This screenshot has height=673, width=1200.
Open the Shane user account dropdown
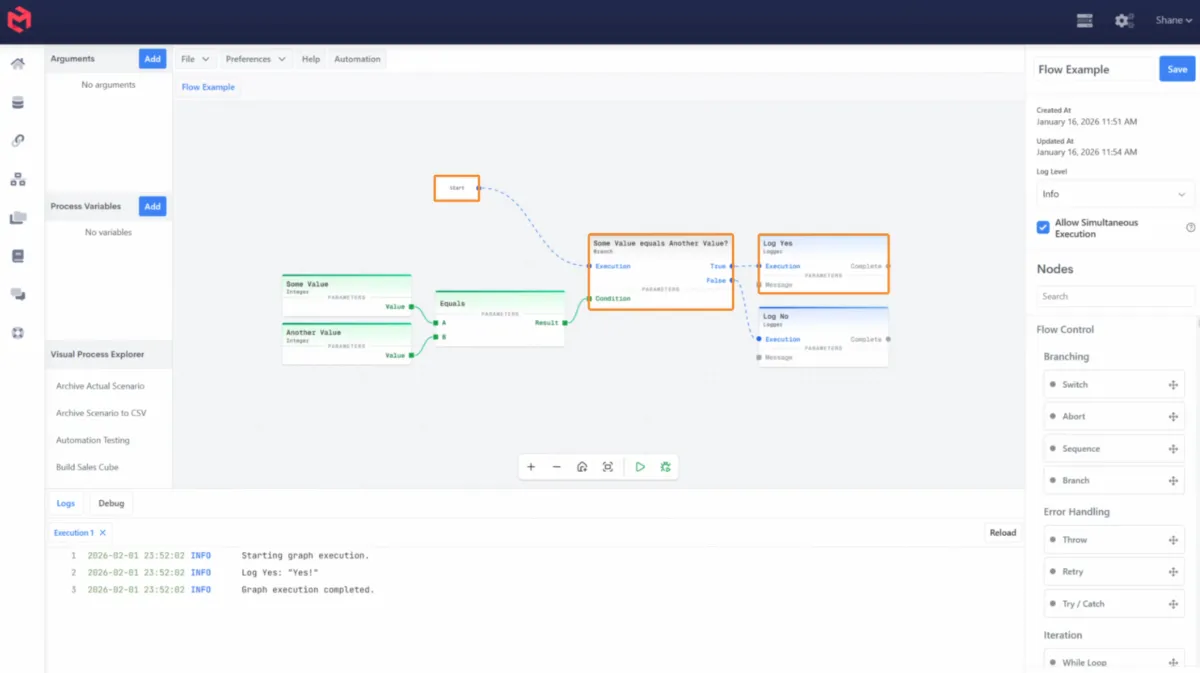click(x=1174, y=21)
